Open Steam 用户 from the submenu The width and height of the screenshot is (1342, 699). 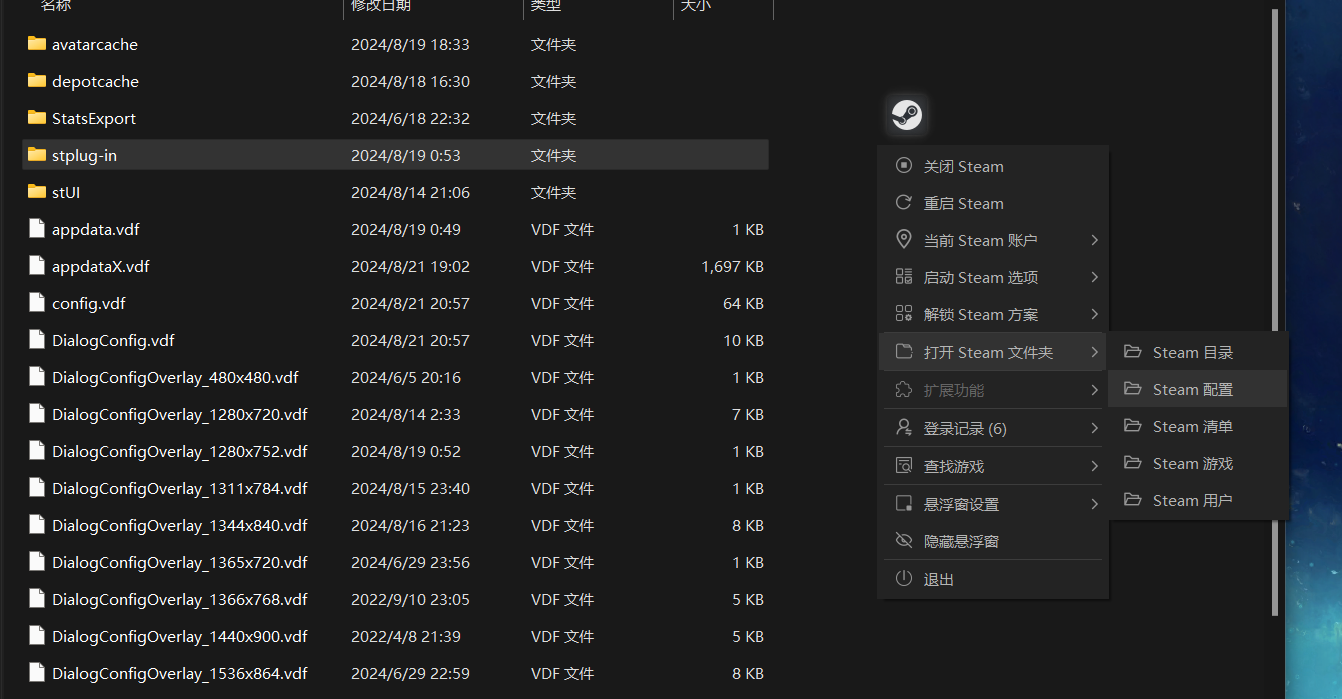1198,500
